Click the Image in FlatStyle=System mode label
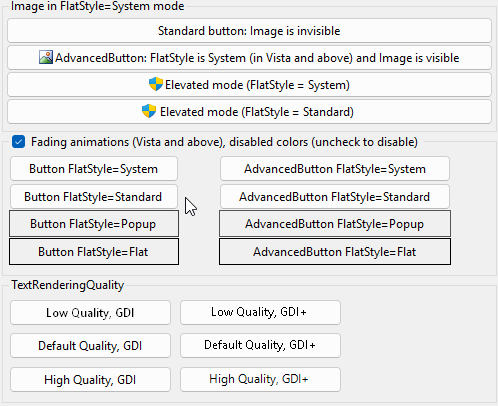This screenshot has height=406, width=498. [x=98, y=6]
